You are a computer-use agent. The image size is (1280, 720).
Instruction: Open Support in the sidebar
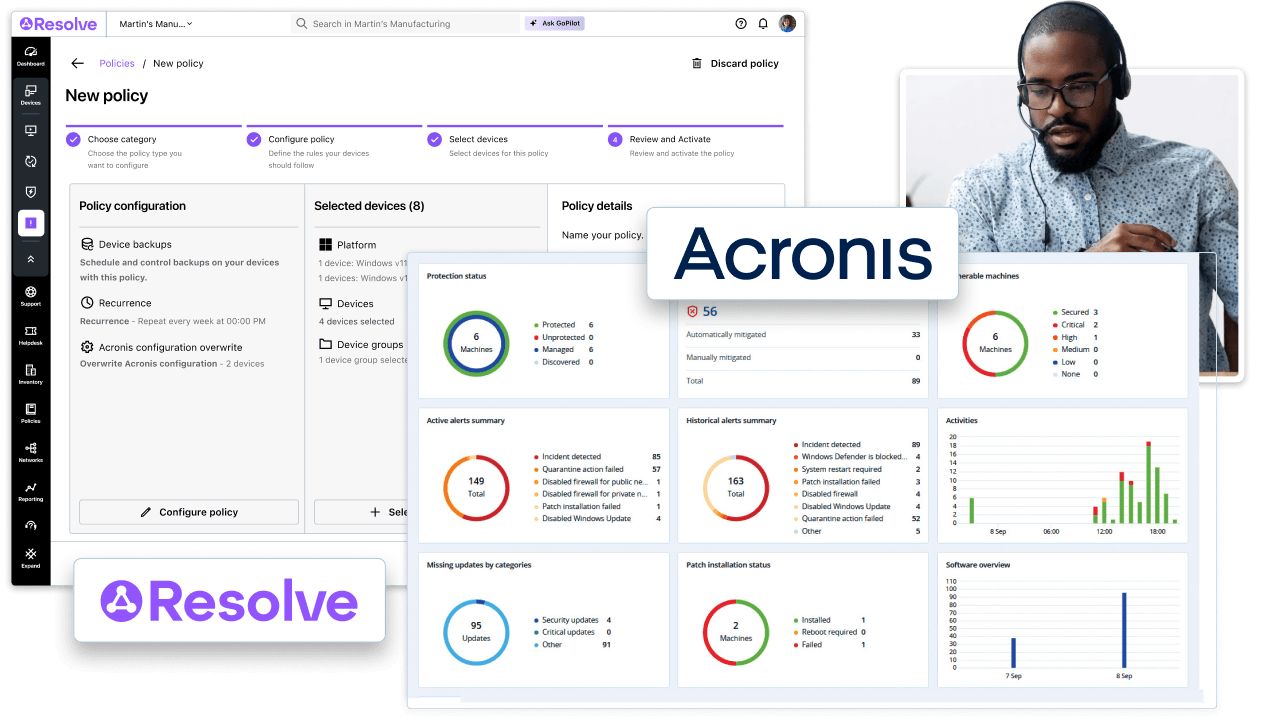[30, 296]
